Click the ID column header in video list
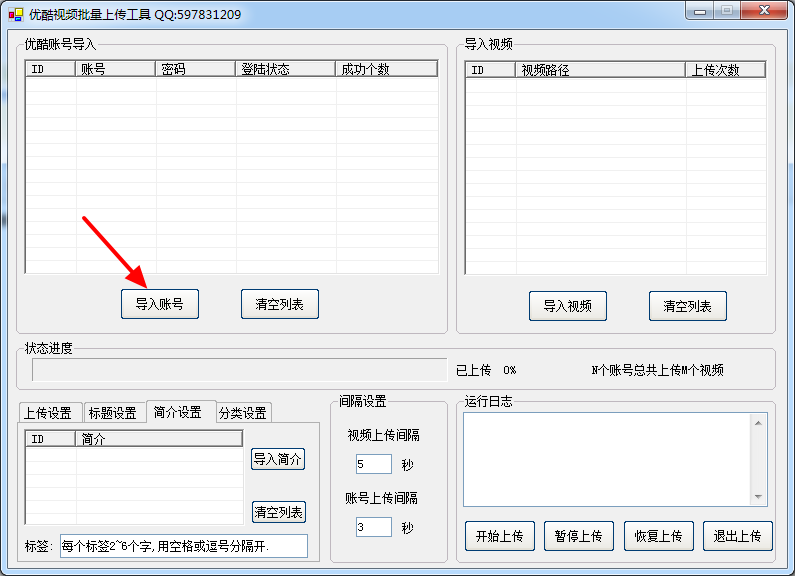 [x=491, y=70]
